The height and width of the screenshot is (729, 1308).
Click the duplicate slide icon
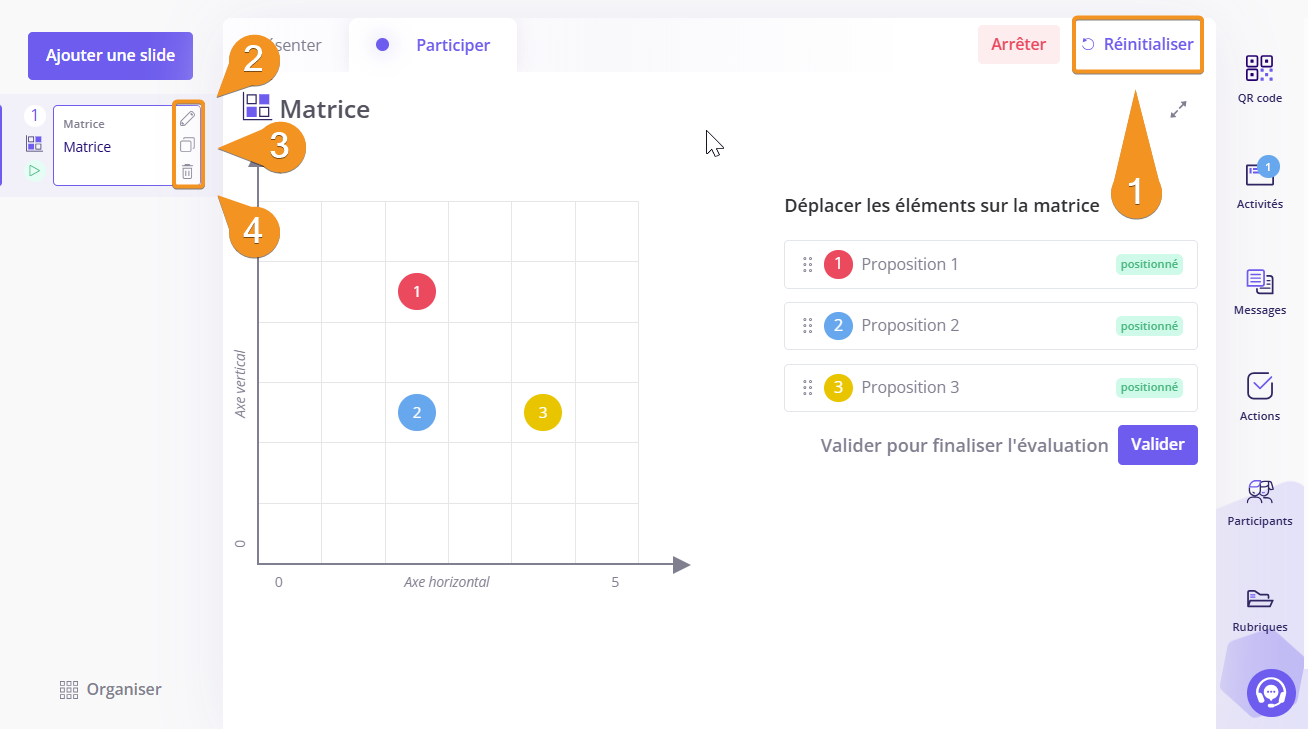(187, 145)
